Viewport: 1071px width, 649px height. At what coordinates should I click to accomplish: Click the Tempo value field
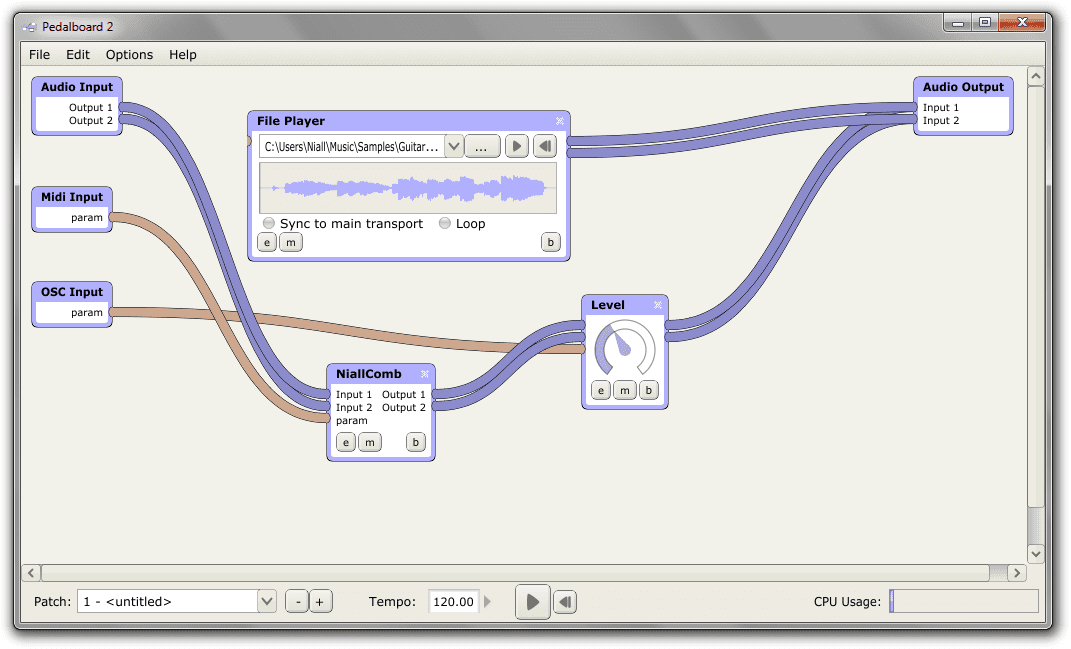pos(454,602)
